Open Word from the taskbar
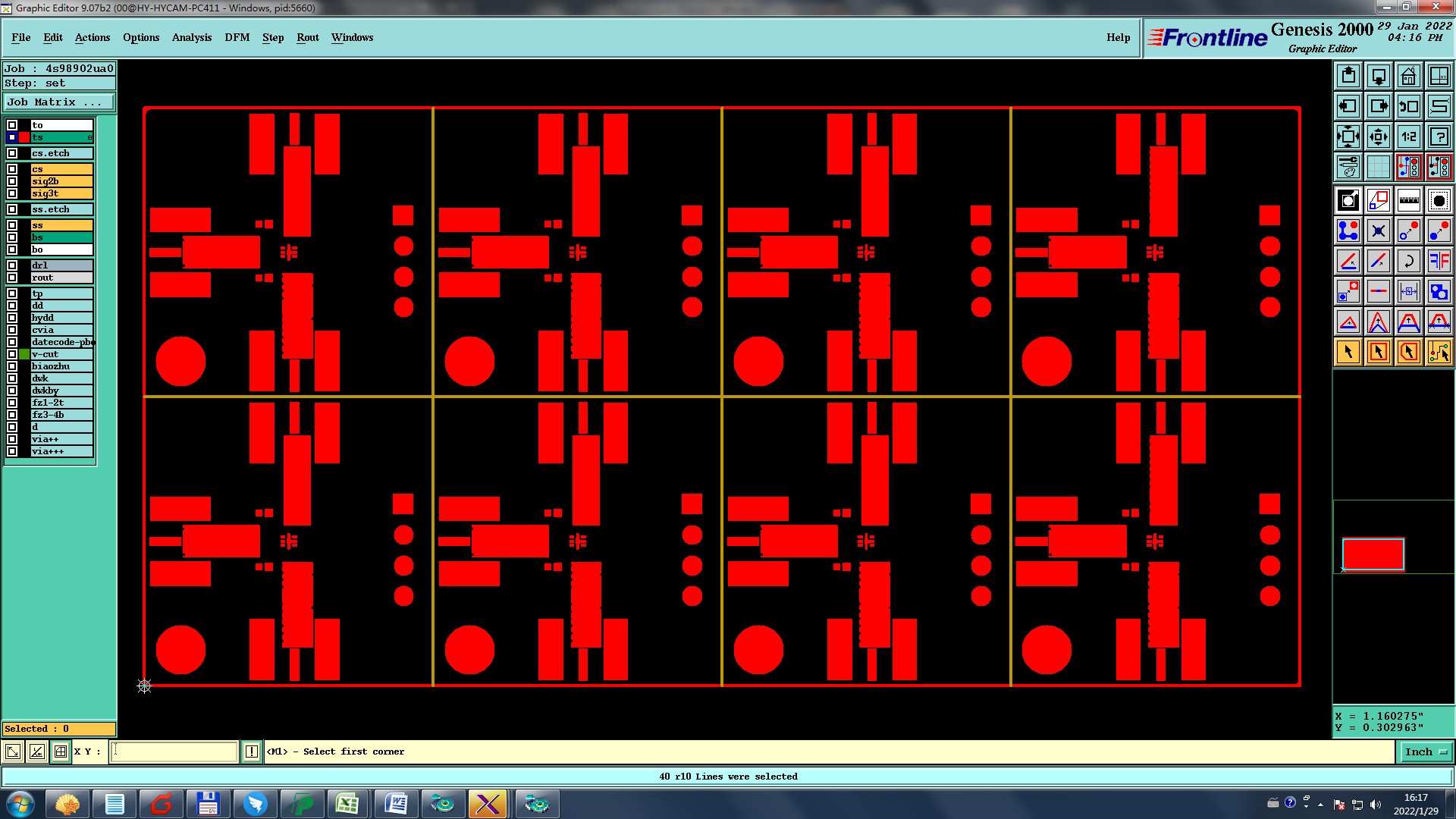Viewport: 1456px width, 819px height. point(395,804)
